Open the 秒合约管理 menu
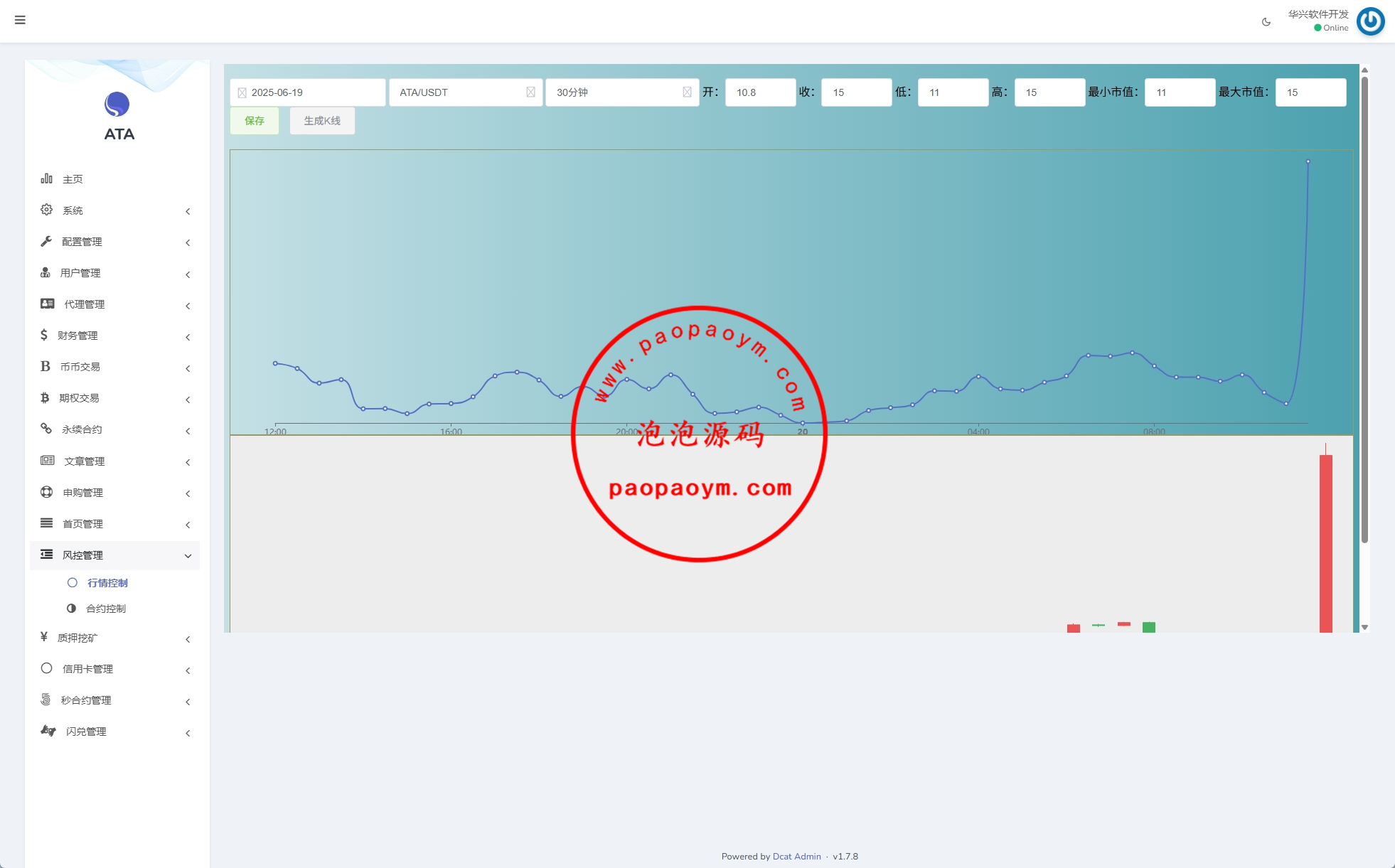This screenshot has width=1395, height=868. tap(85, 700)
